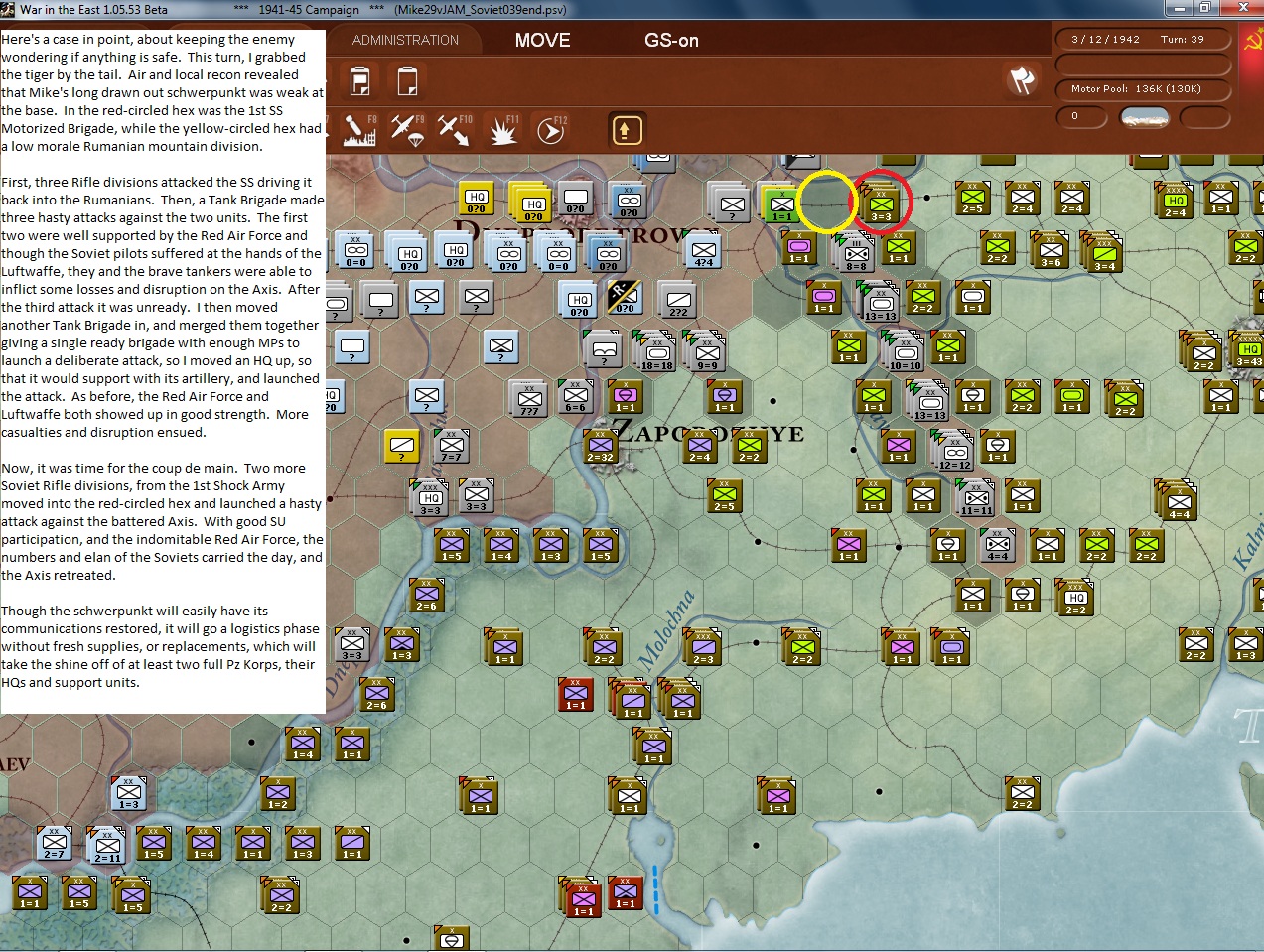Click the weather cloud indicator
This screenshot has width=1264, height=952.
tap(1145, 116)
